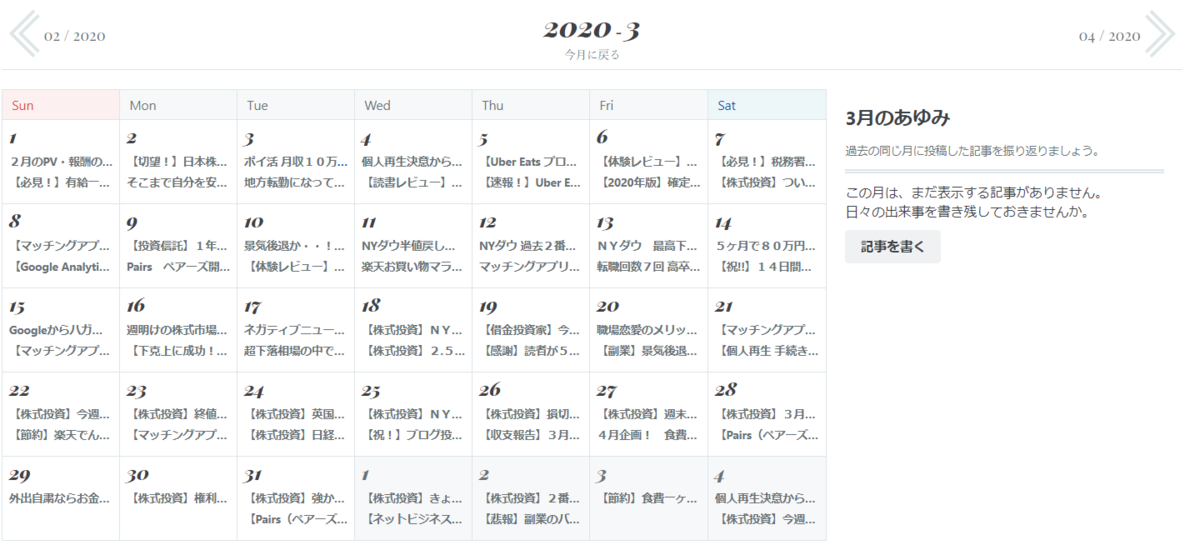Screen dimensions: 1200x545
Task: Click the 今月に戻る link
Action: (x=599, y=55)
